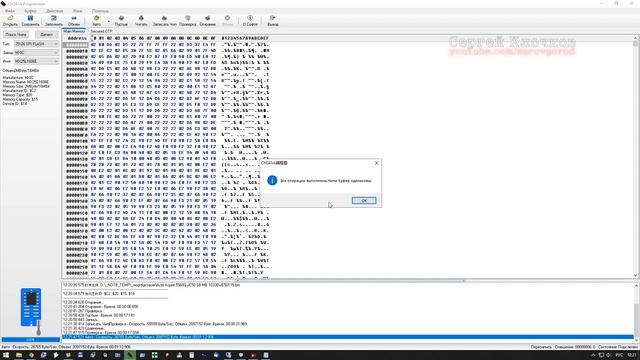This screenshot has height=360, width=640.
Task: Open the Windows Start menu
Action: [6, 356]
